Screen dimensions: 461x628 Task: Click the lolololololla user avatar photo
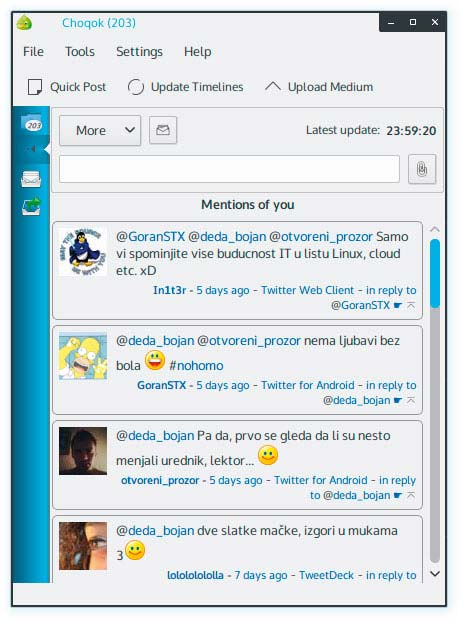pyautogui.click(x=83, y=546)
